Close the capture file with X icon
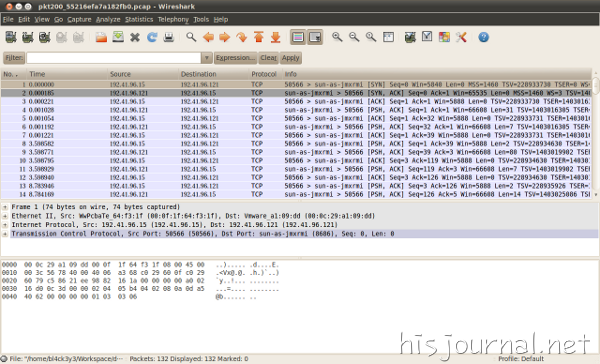Viewport: 600px width, 364px height. pyautogui.click(x=135, y=37)
